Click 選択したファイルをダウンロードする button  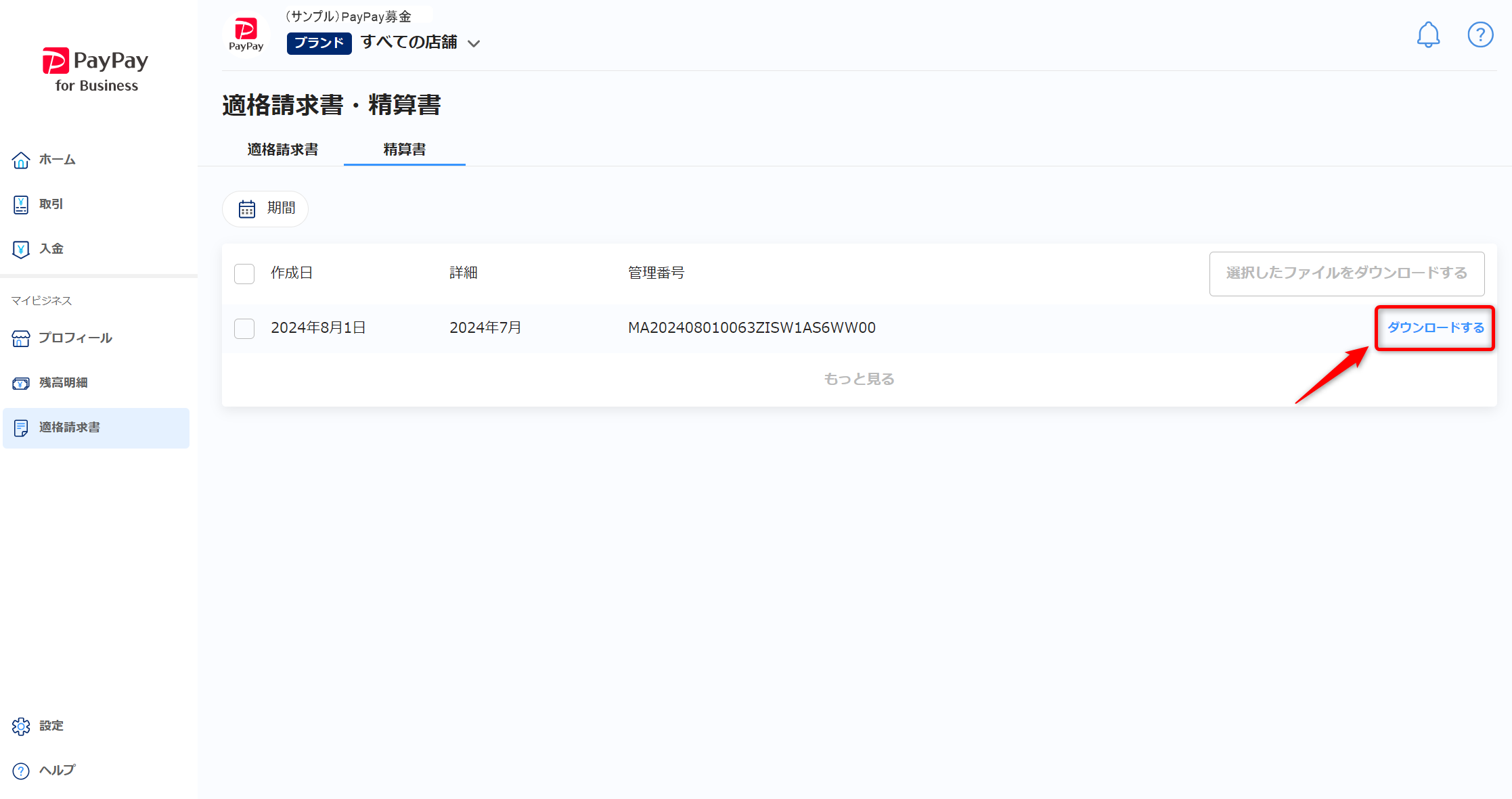tap(1347, 273)
